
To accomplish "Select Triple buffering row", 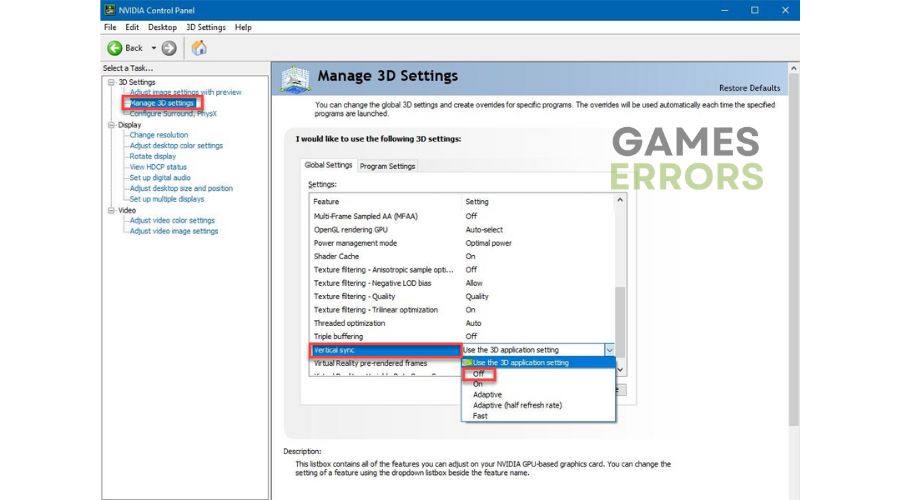I will 462,336.
